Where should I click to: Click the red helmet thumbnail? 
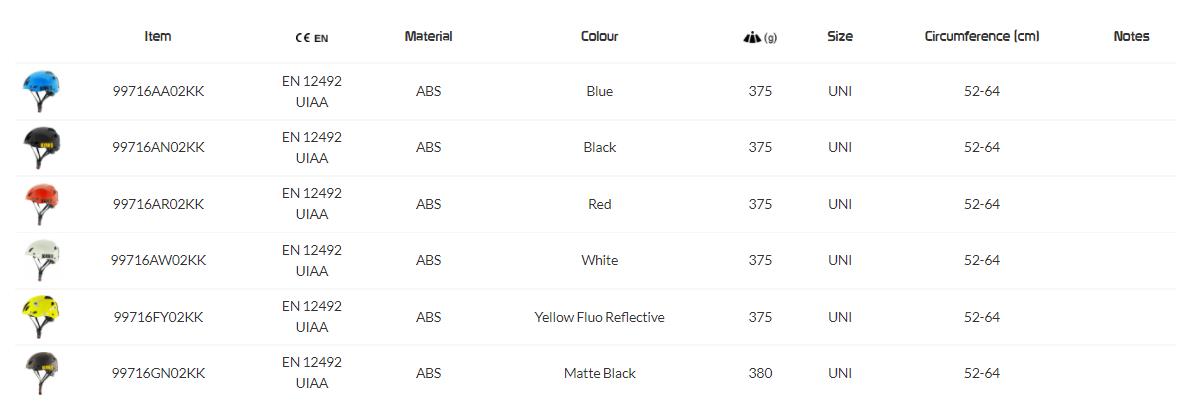tap(41, 204)
